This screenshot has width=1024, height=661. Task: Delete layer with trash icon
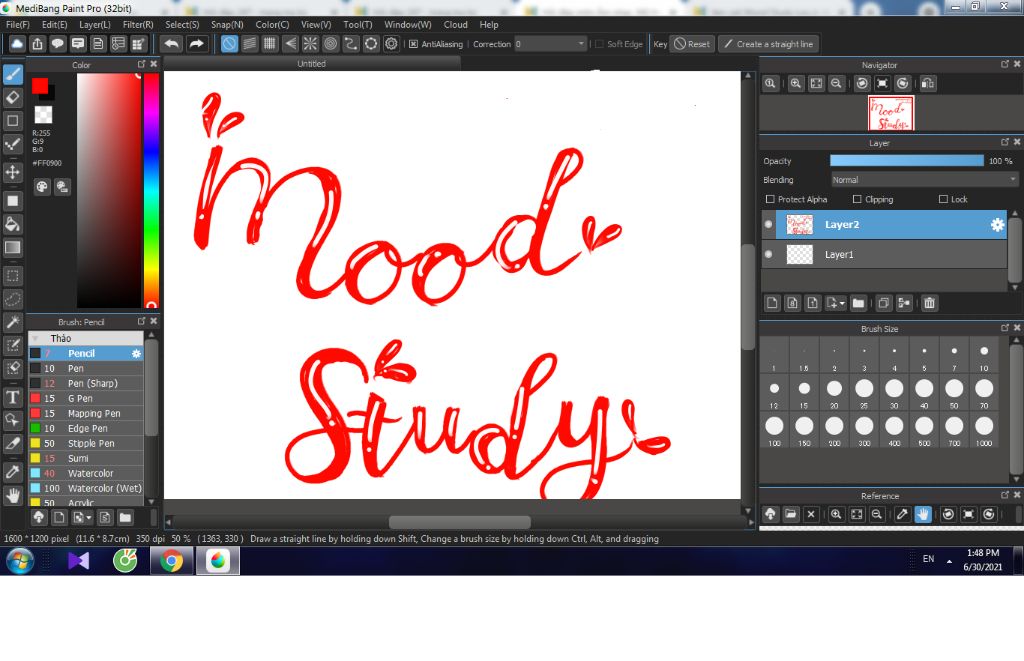929,303
